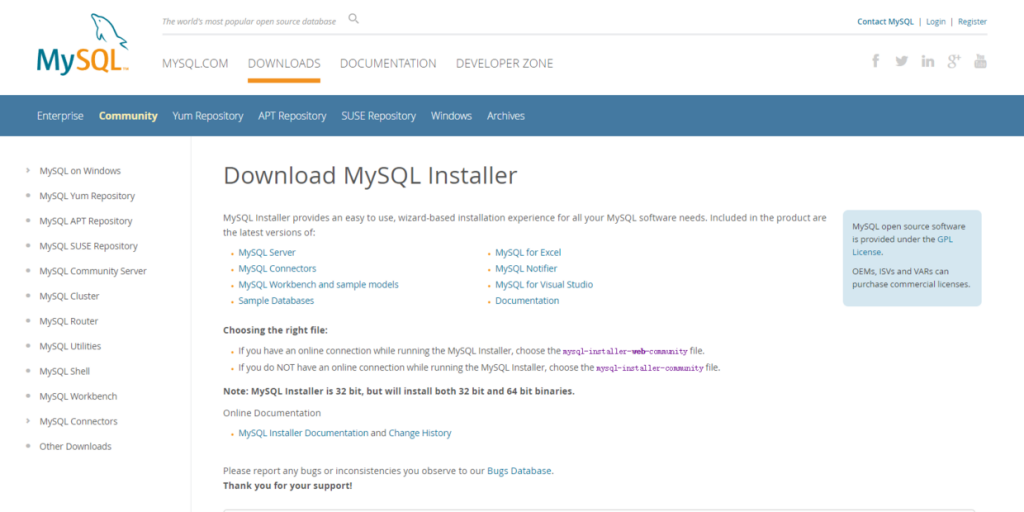The image size is (1024, 512).
Task: Select Community in blue bar
Action: pos(128,116)
